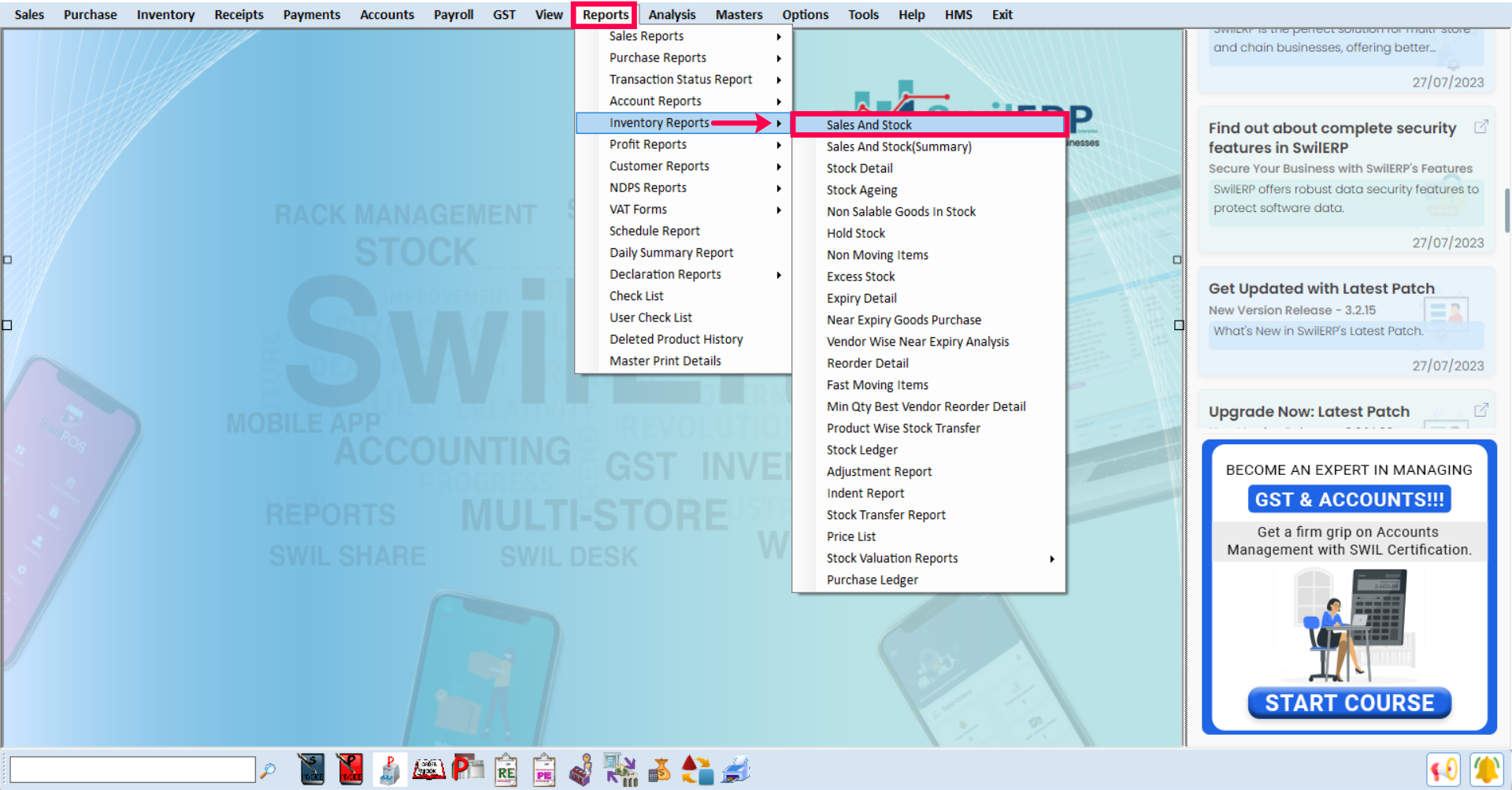Open Price List report
This screenshot has height=790, width=1512.
[929, 536]
